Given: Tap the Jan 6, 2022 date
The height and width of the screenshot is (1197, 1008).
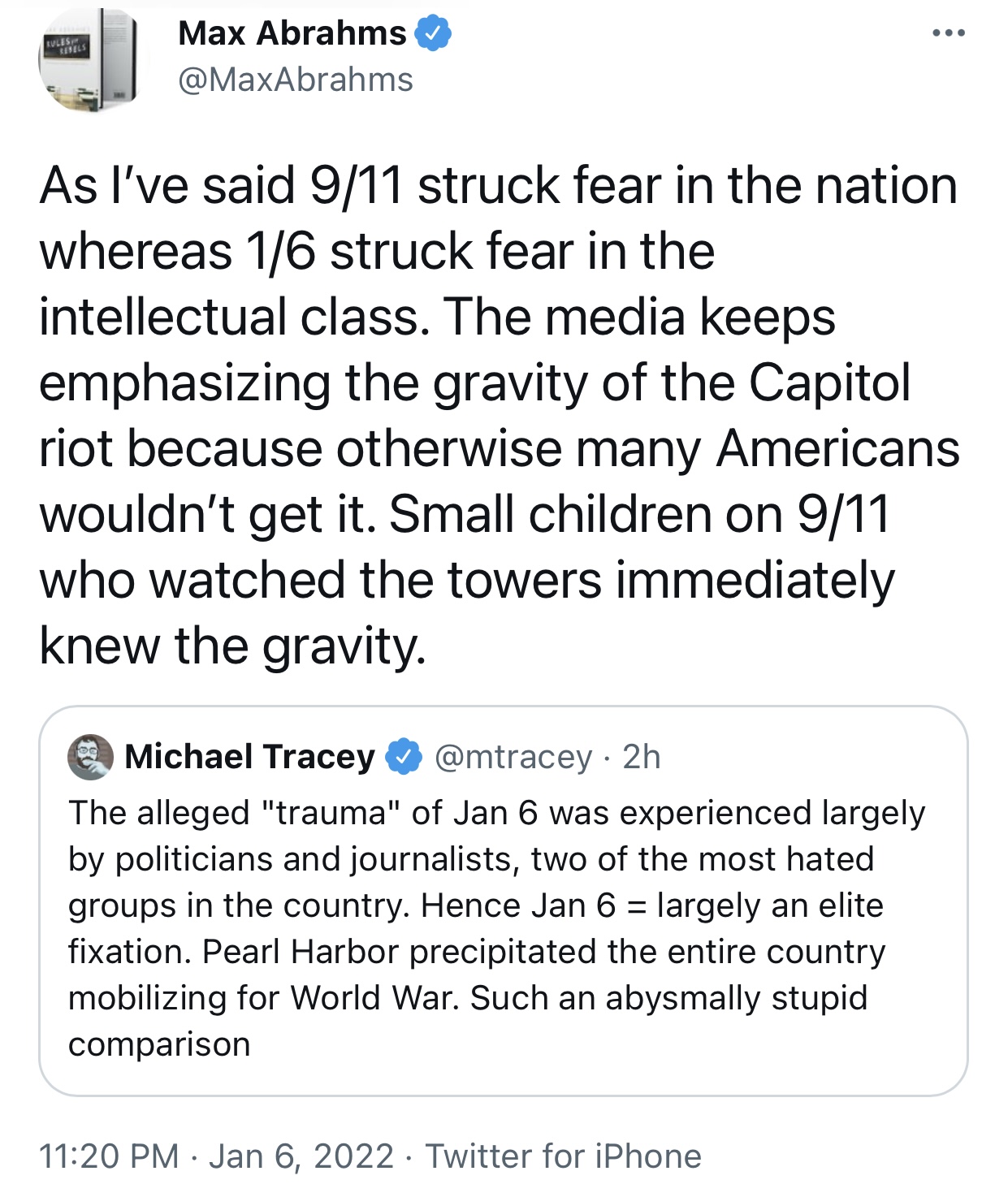Looking at the screenshot, I should coord(301,1156).
